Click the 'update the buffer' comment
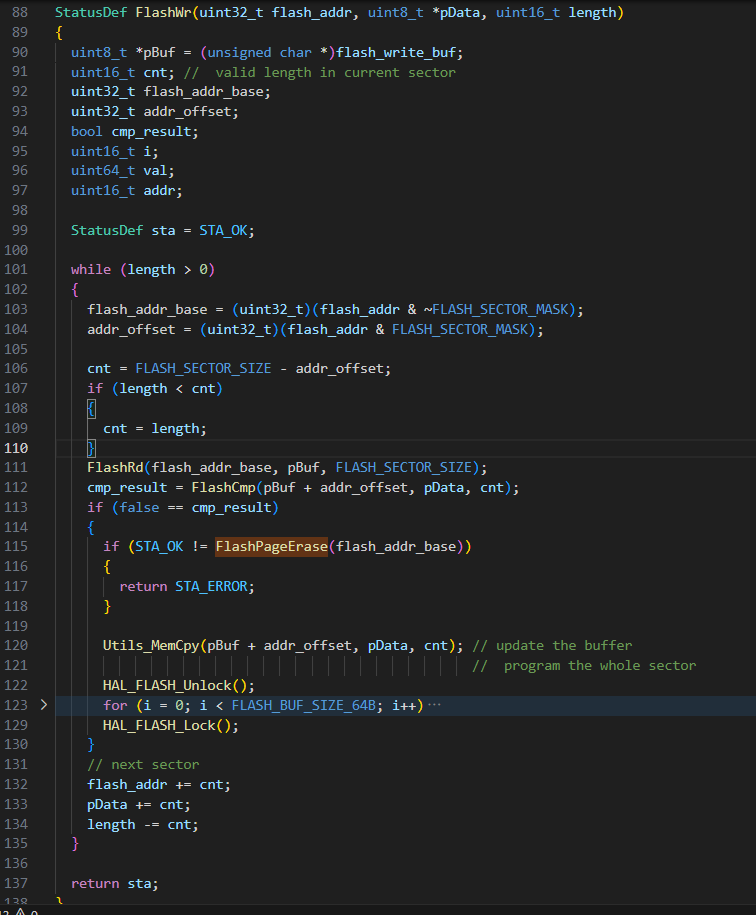 (x=552, y=646)
